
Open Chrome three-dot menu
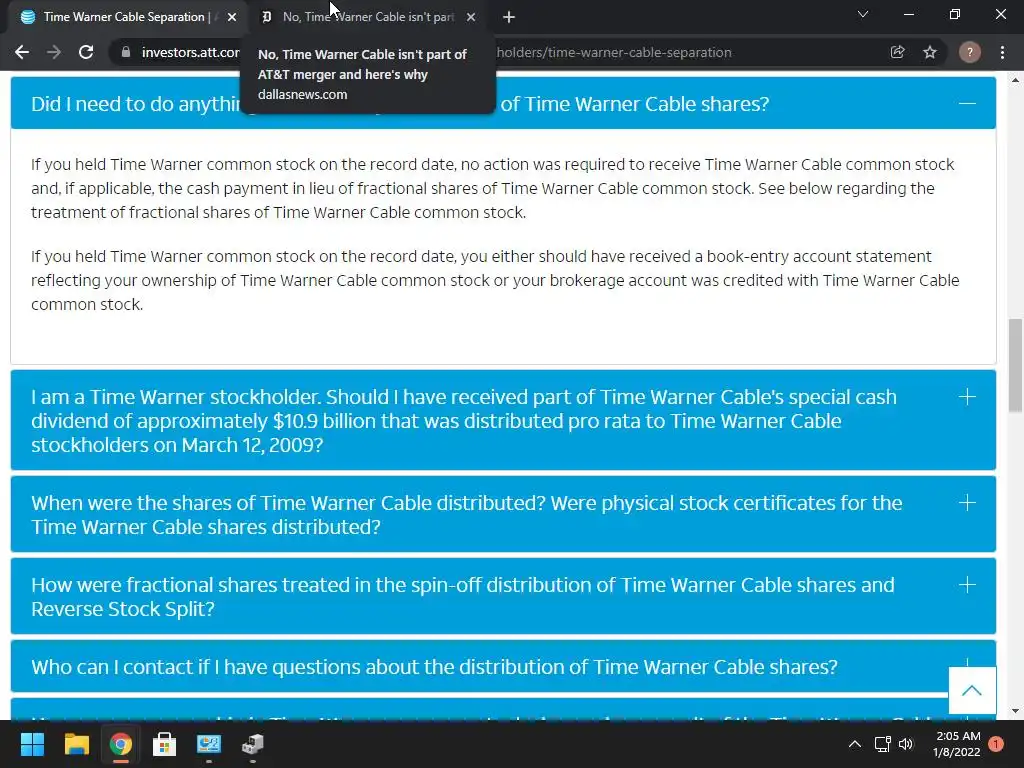pos(1002,52)
